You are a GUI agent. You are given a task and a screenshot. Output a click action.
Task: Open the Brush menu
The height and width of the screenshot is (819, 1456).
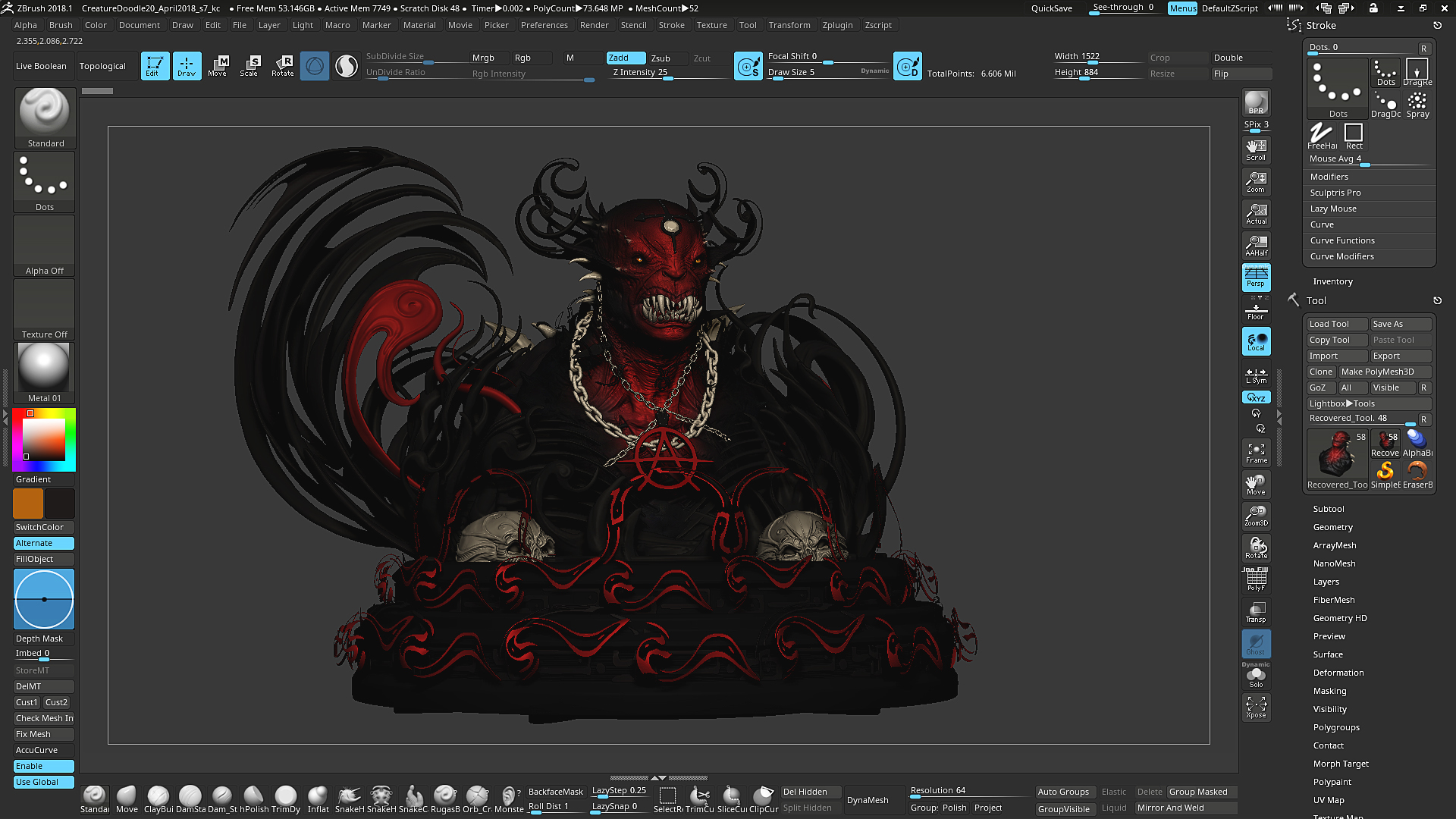click(x=61, y=25)
